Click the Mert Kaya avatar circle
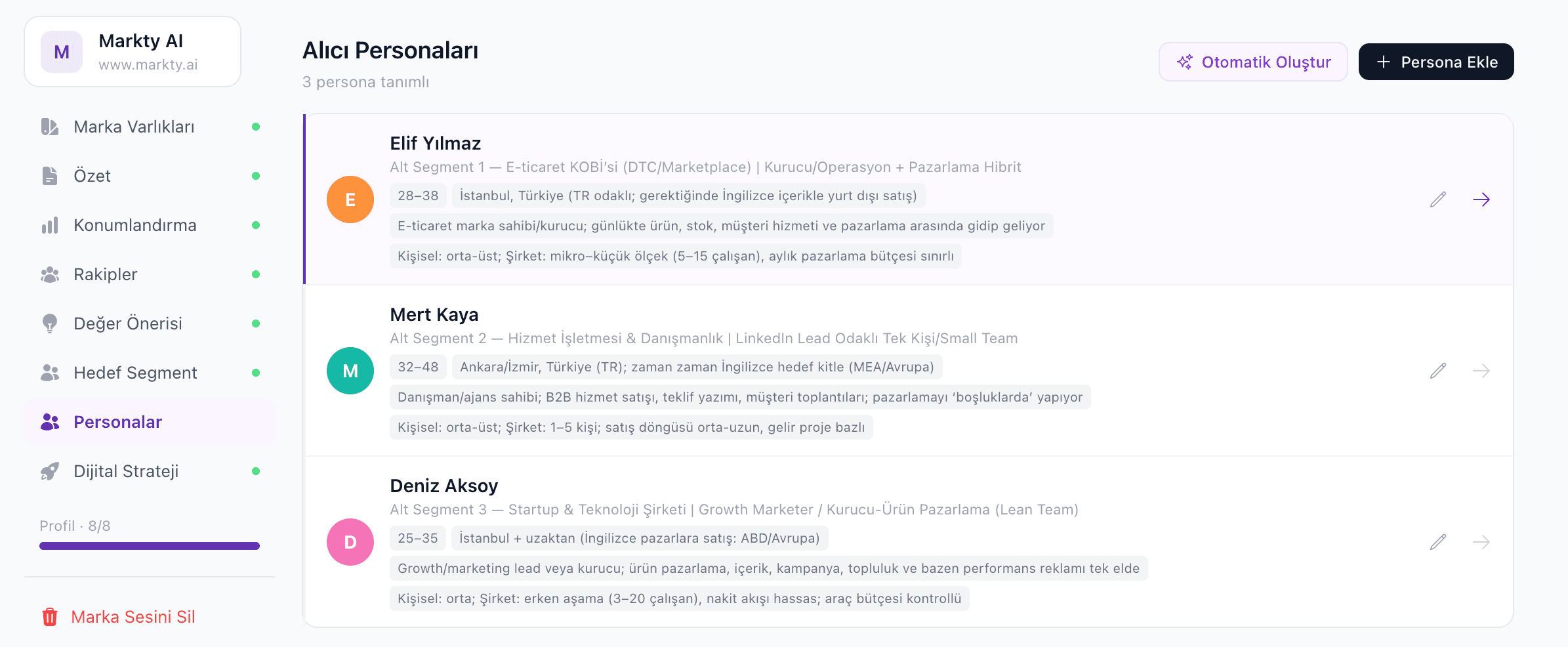This screenshot has height=647, width=1568. [350, 371]
